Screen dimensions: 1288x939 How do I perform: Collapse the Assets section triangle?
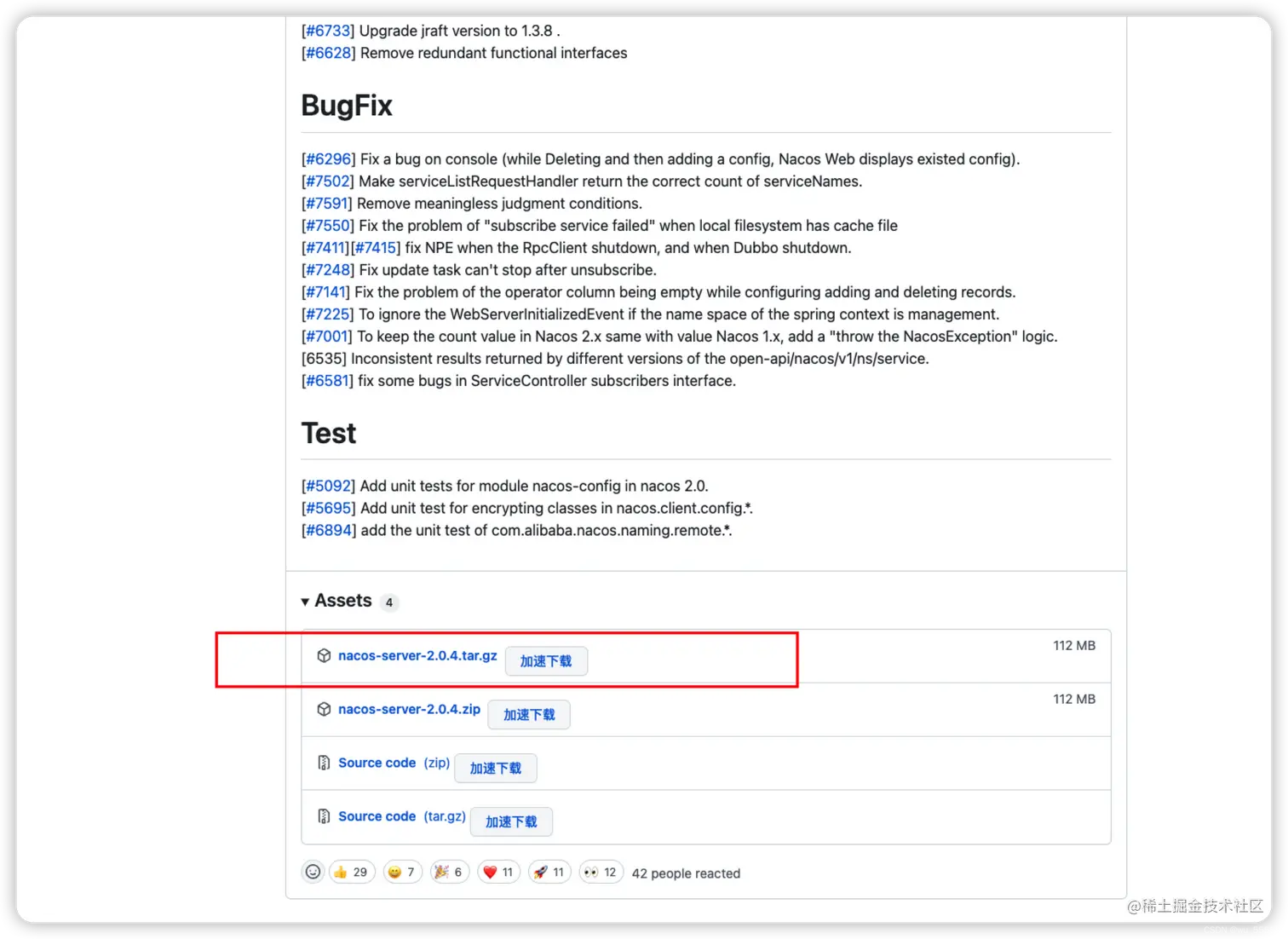[305, 602]
